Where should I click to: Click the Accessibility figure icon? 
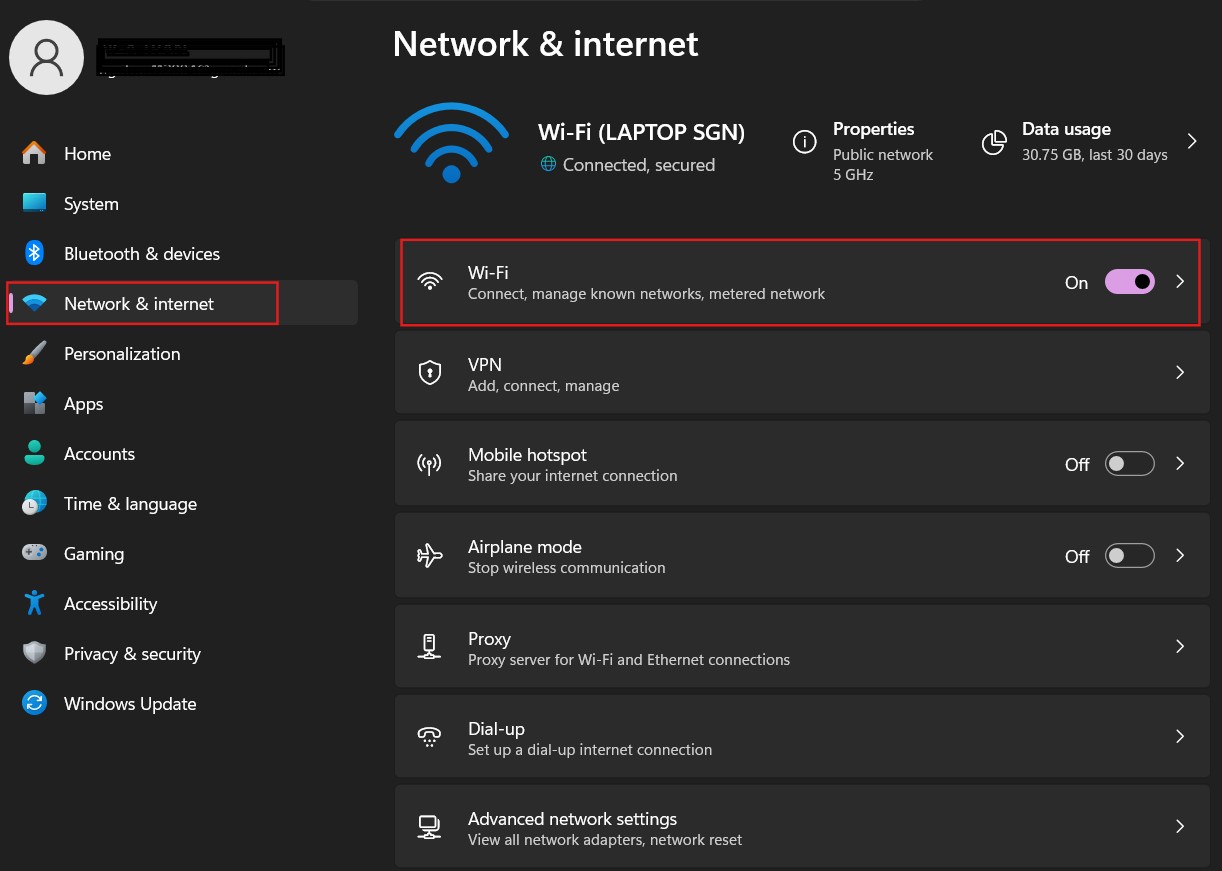point(34,603)
